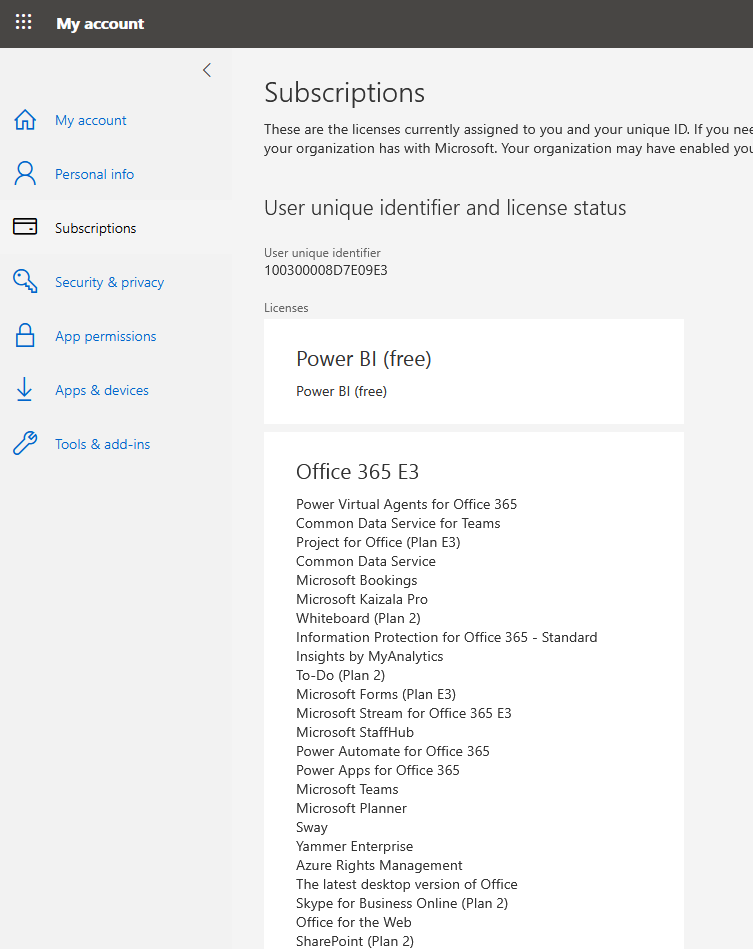Click Power Apps for Office 365
The height and width of the screenshot is (949, 753).
(x=378, y=770)
